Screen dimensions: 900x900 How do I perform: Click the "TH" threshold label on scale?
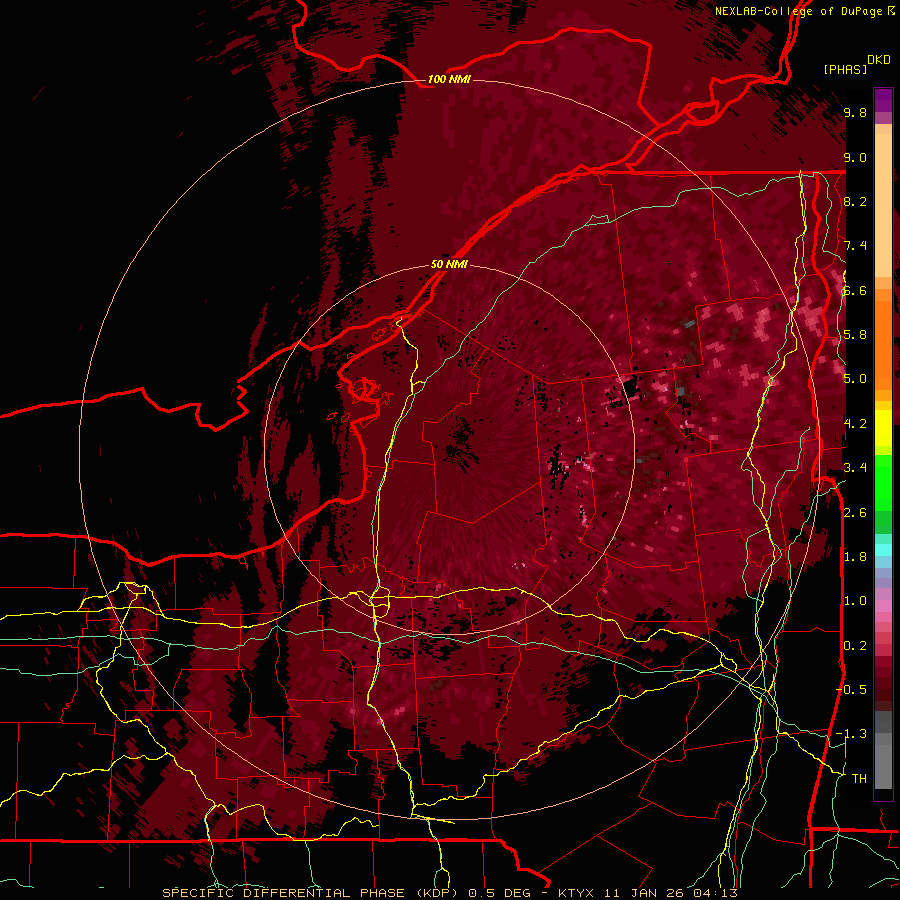pyautogui.click(x=859, y=779)
